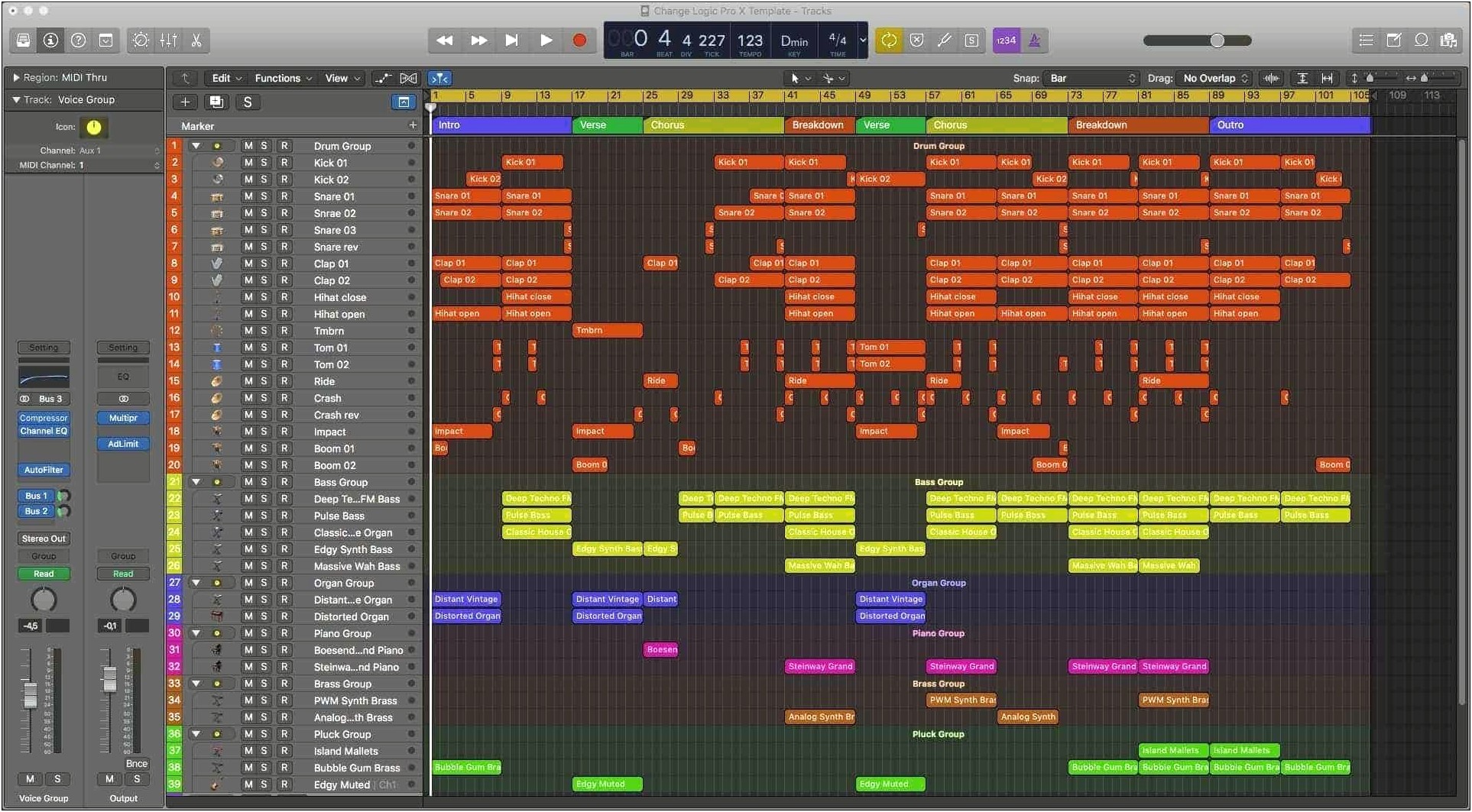This screenshot has width=1472, height=812.
Task: Collapse the Organ Group track stack
Action: (196, 583)
